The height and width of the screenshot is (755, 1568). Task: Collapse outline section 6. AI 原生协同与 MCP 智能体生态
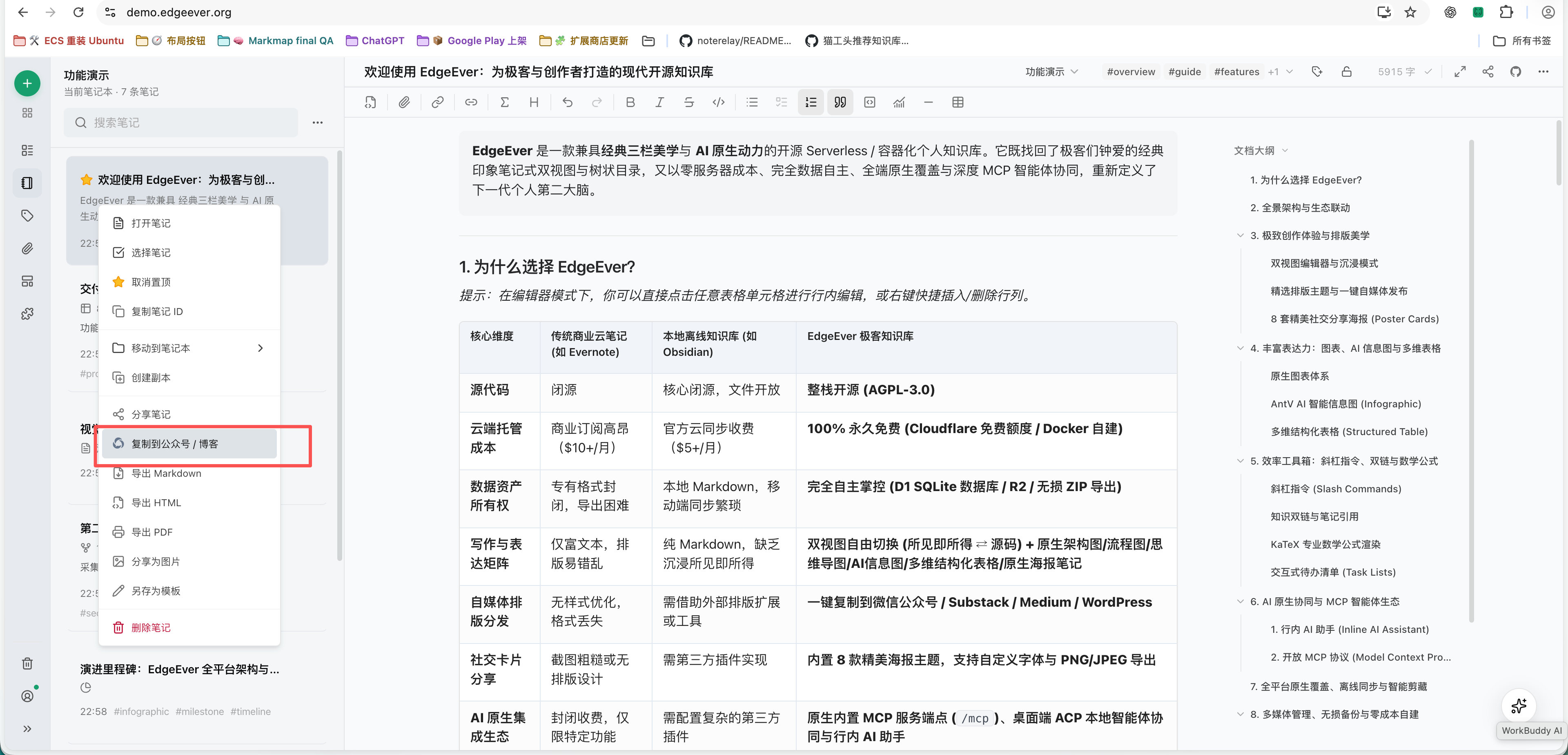(1240, 601)
